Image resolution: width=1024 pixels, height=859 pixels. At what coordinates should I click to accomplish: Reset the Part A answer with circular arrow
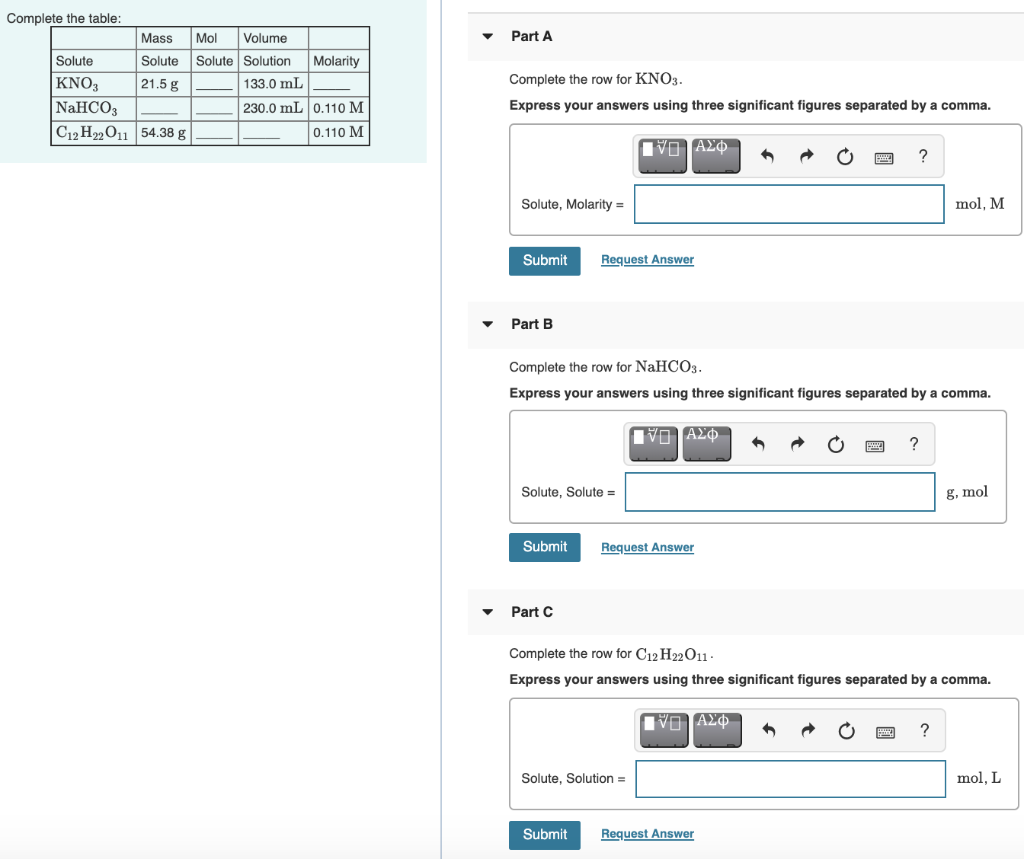coord(844,157)
